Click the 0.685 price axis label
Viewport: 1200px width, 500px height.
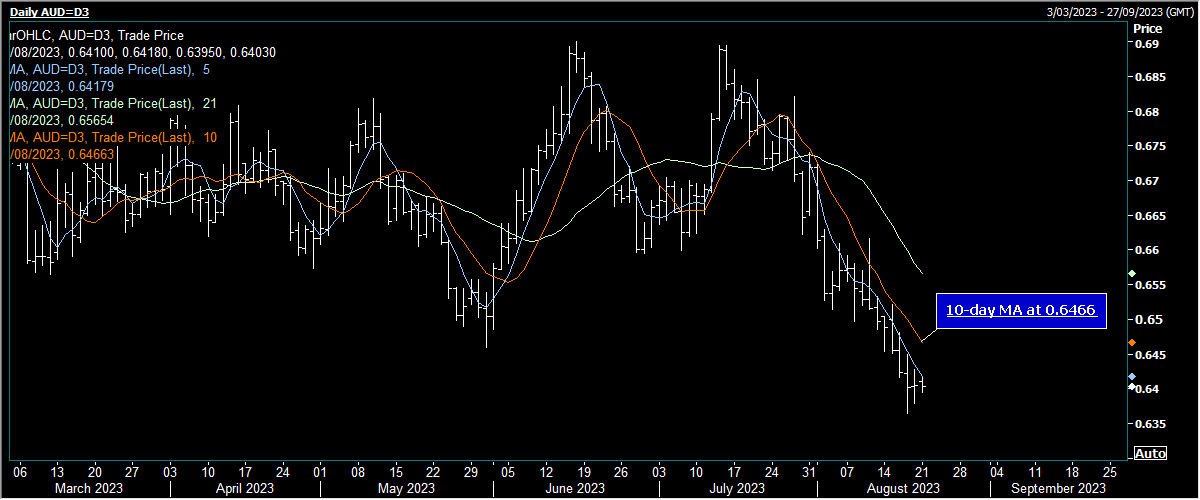[x=1149, y=78]
